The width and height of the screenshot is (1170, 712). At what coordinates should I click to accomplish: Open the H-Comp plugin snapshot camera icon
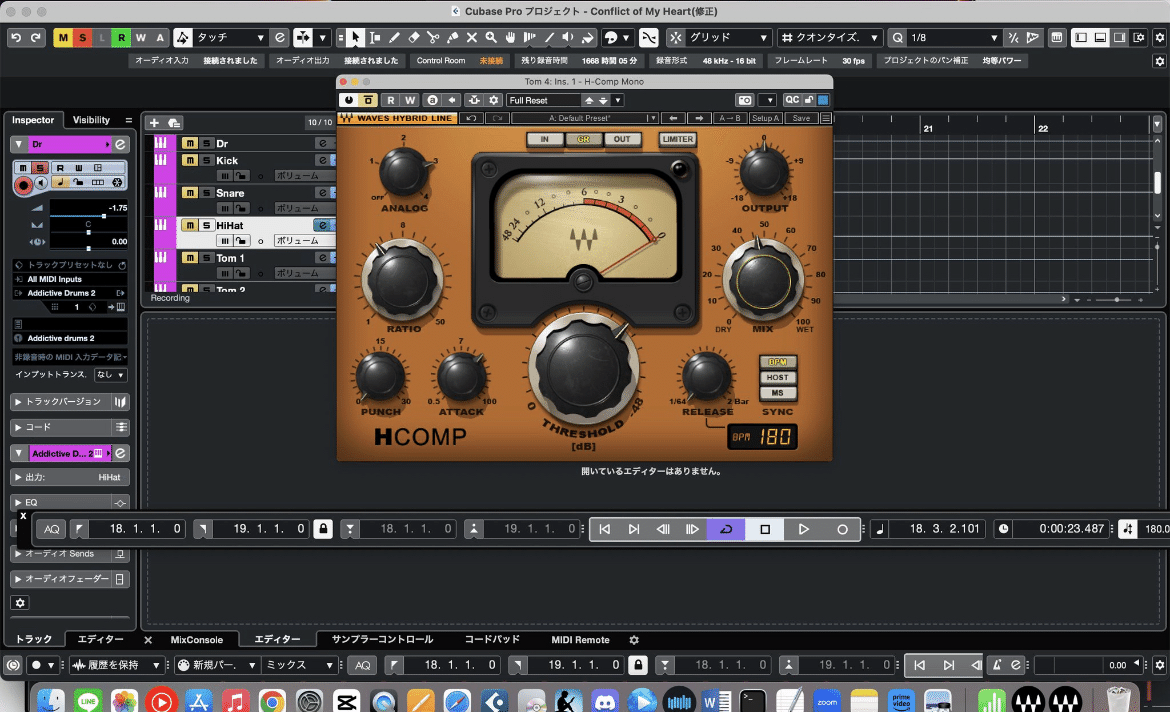pos(745,100)
